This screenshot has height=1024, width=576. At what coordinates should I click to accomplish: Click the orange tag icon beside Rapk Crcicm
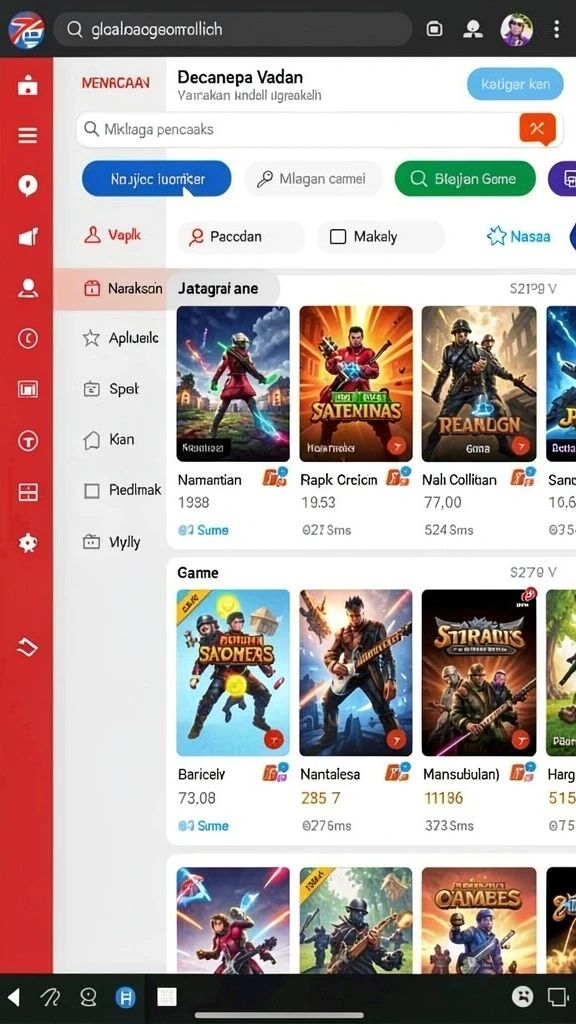[x=398, y=478]
